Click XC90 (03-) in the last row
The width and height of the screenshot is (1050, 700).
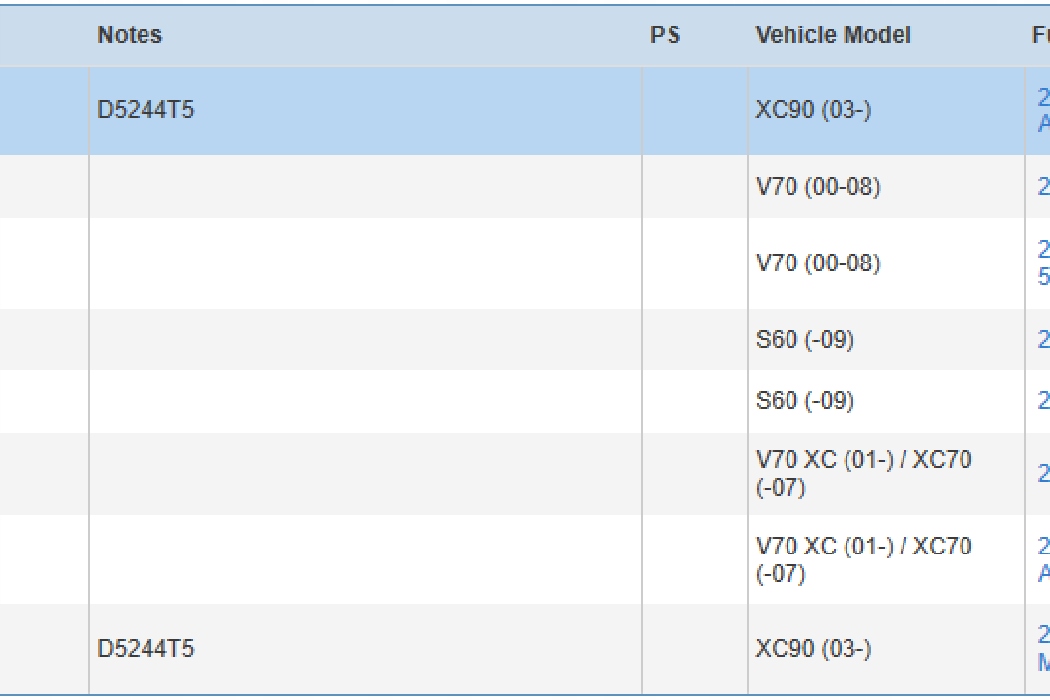pyautogui.click(x=813, y=649)
